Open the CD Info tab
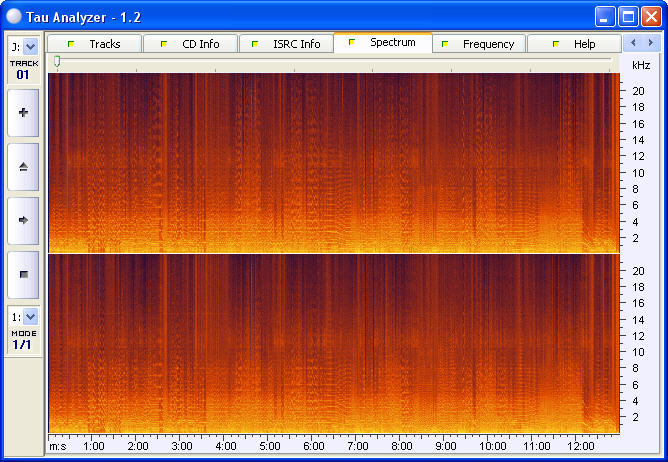The image size is (668, 462). (190, 44)
